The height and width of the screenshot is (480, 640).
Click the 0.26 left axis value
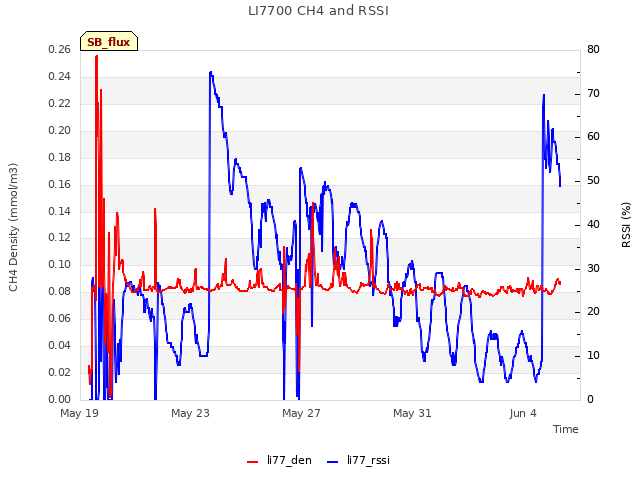[x=60, y=49]
